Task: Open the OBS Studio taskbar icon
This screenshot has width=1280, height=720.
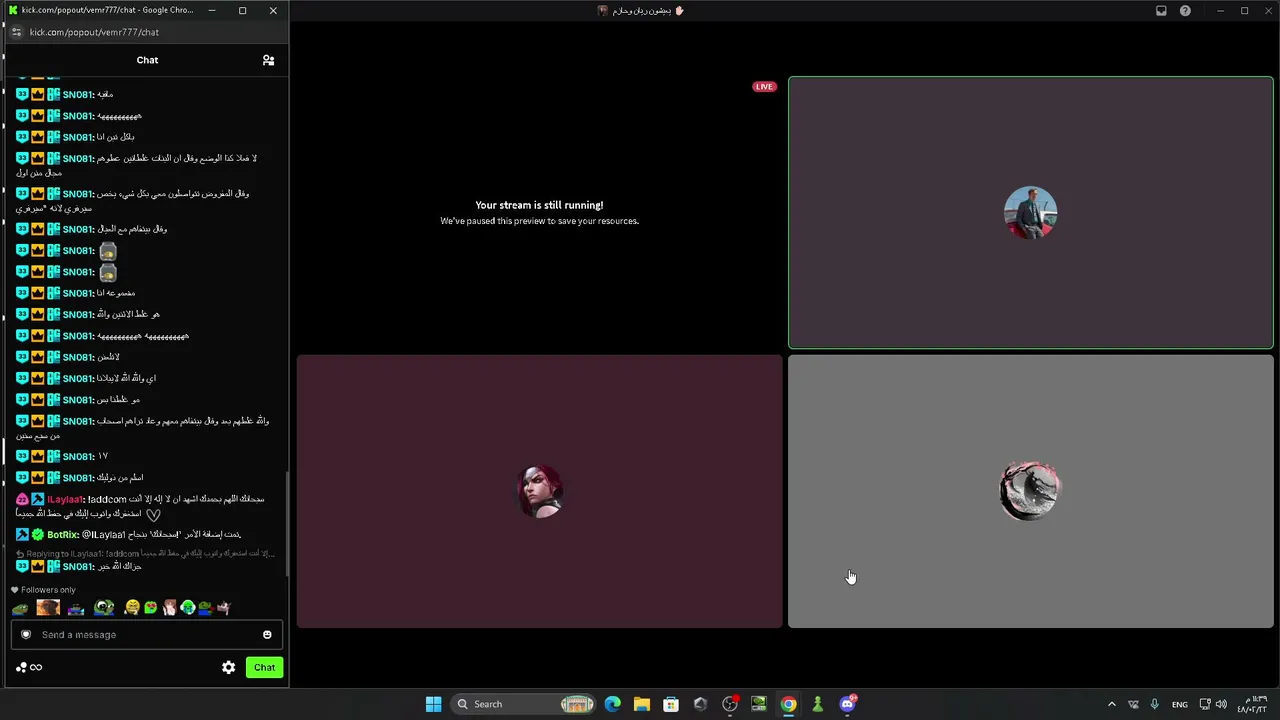Action: [730, 704]
